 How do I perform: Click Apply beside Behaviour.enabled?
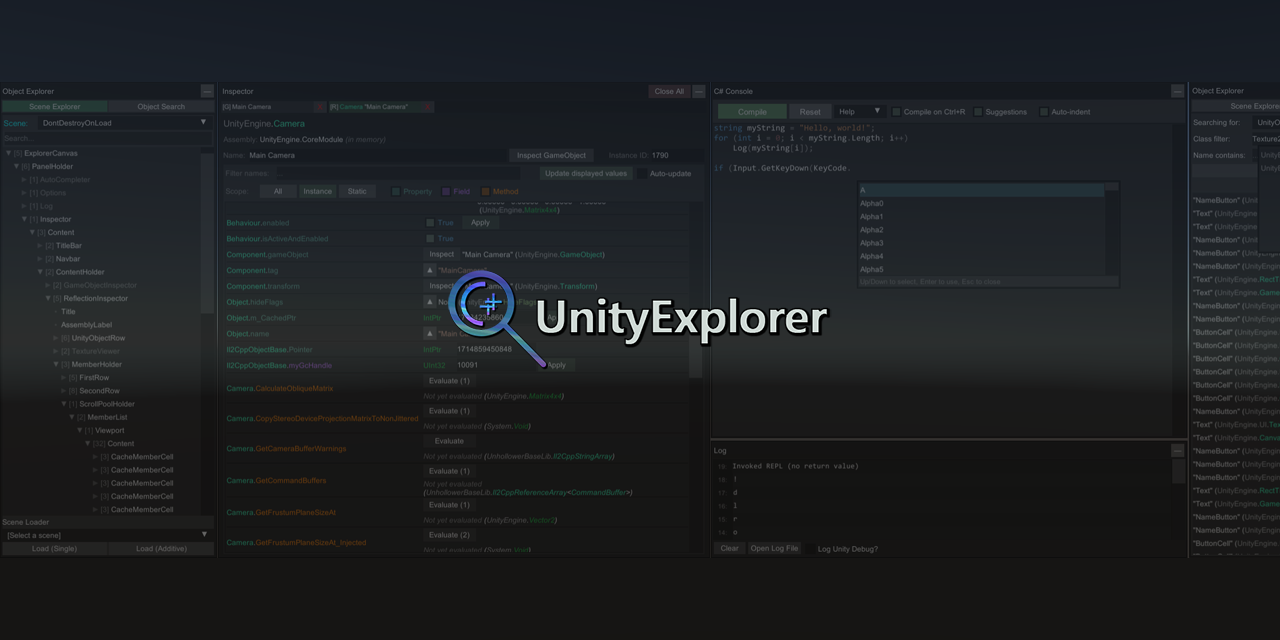pyautogui.click(x=480, y=223)
